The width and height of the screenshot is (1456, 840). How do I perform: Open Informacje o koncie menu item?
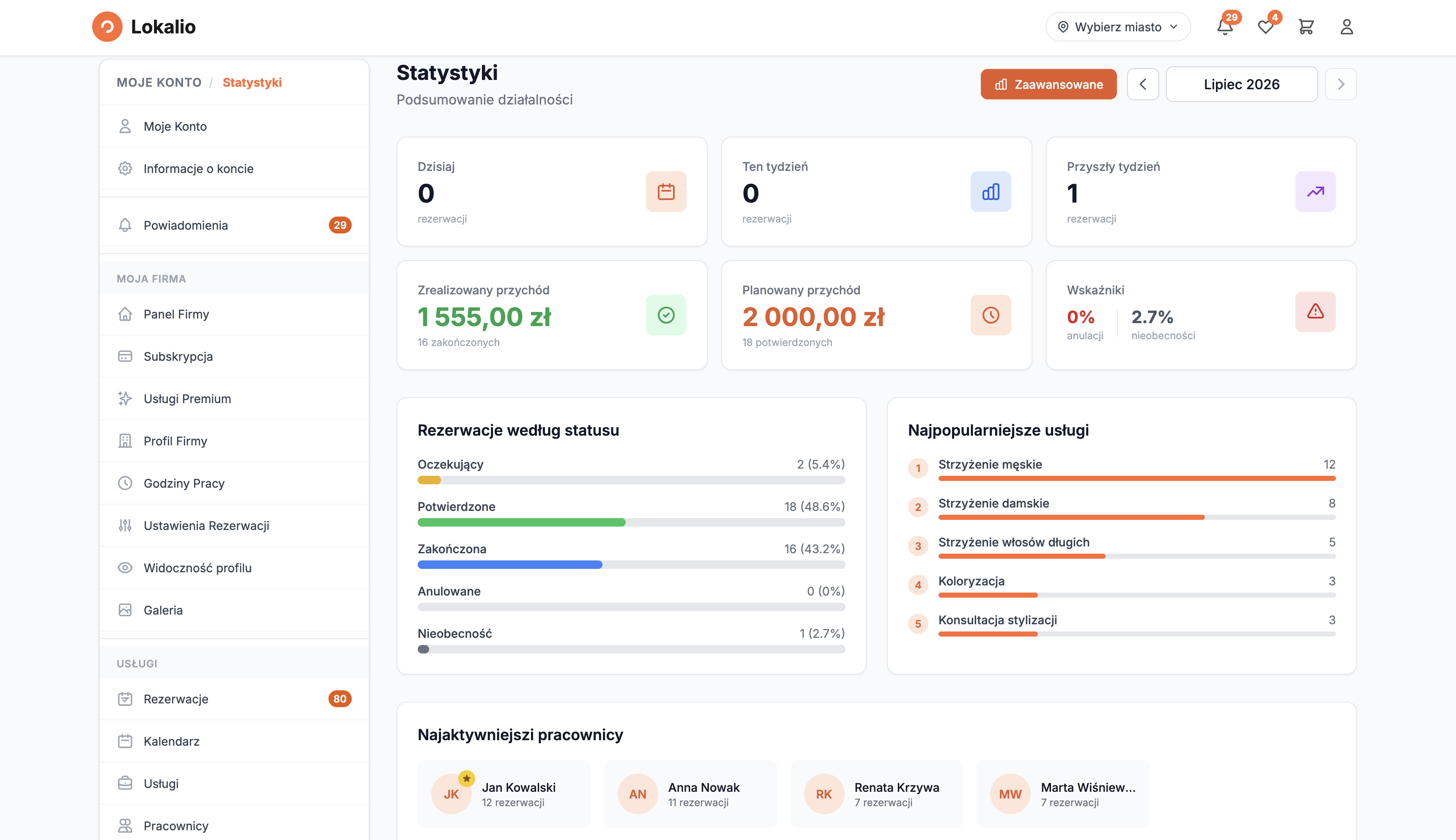[234, 168]
